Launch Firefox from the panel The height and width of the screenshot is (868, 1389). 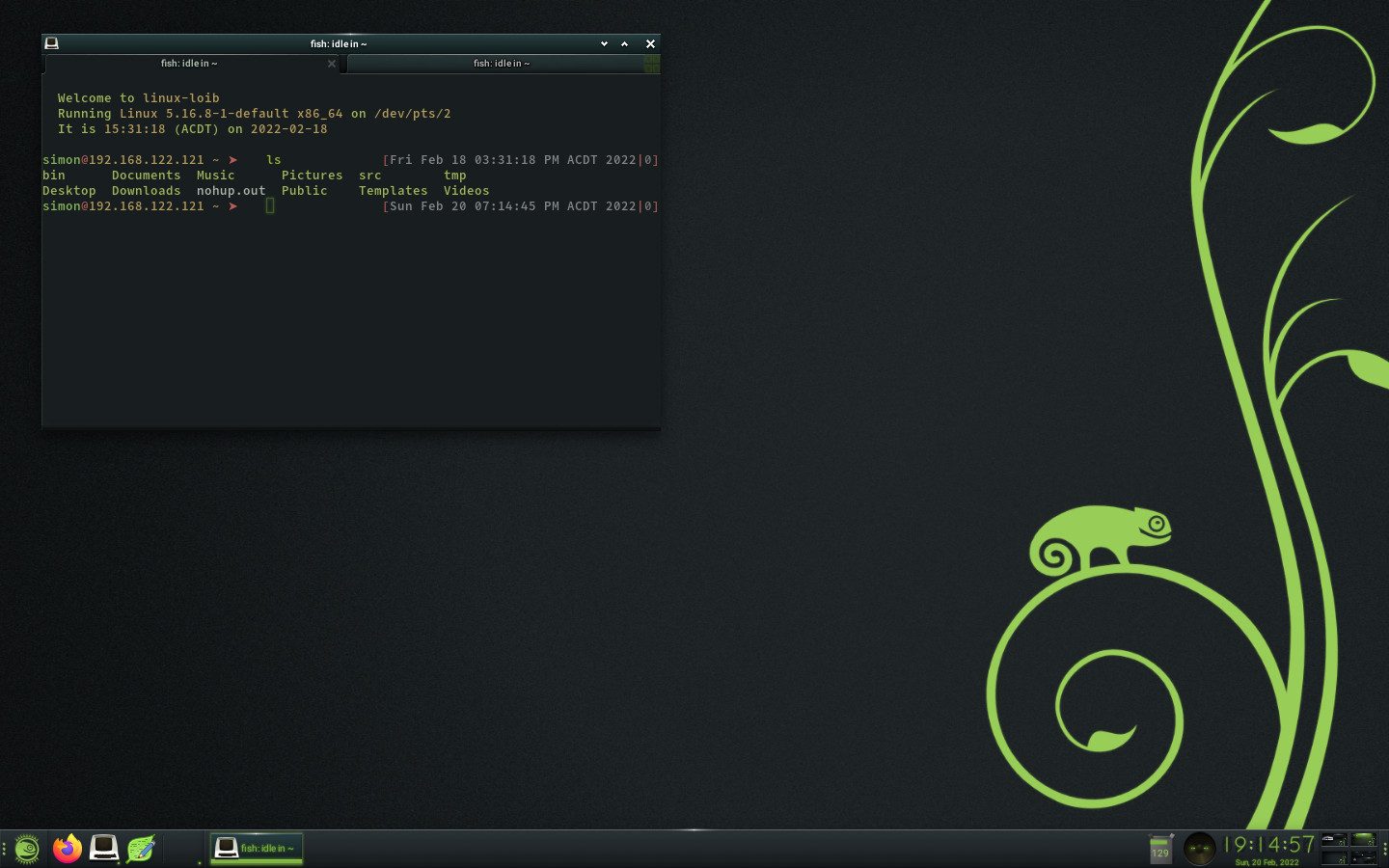(68, 849)
